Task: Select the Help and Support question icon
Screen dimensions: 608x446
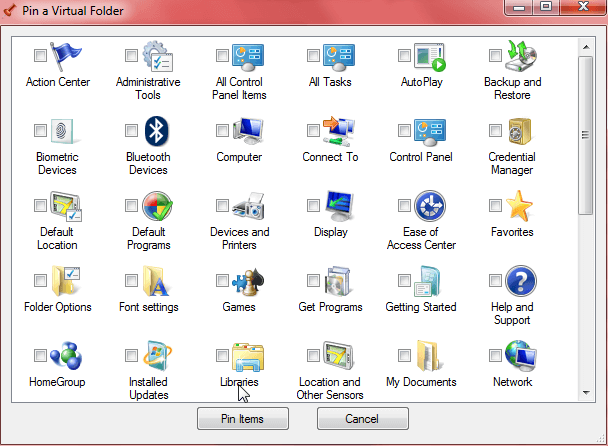Action: pos(521,281)
